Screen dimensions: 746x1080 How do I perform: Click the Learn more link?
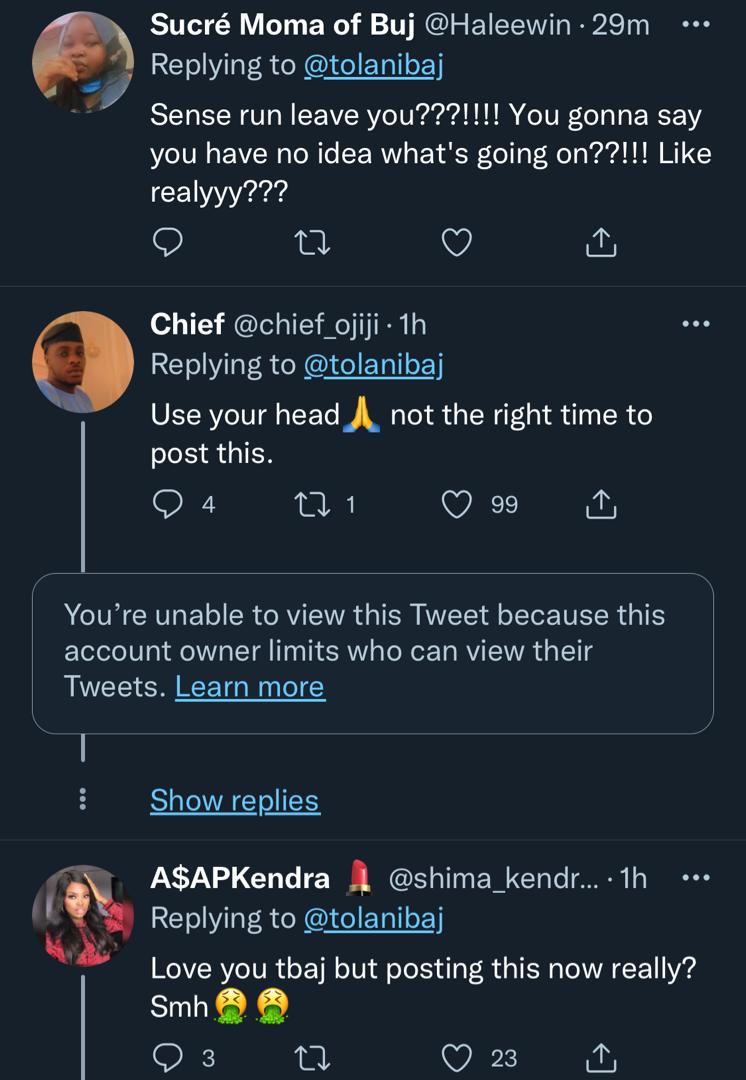[x=250, y=687]
